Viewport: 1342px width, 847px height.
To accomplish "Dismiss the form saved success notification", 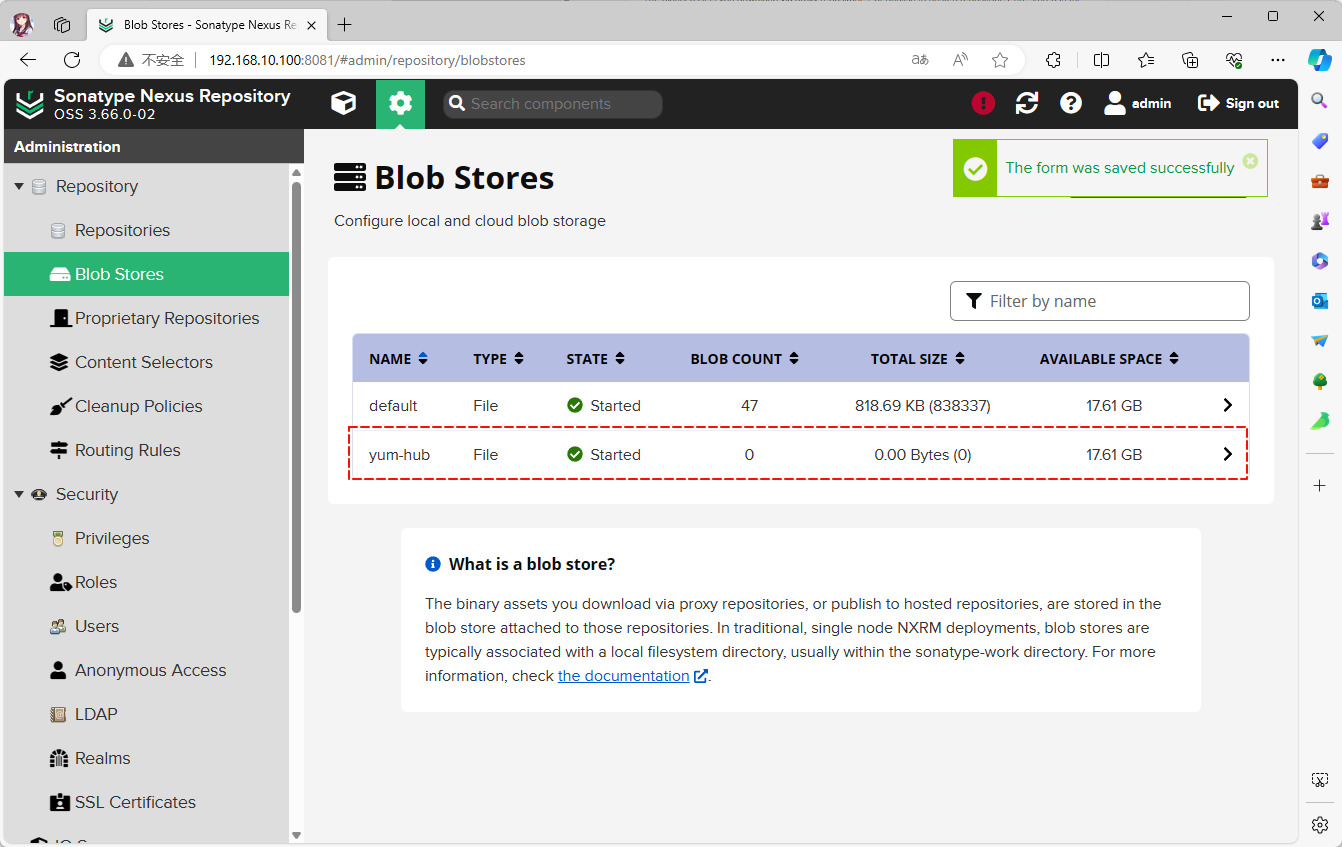I will (x=1250, y=161).
